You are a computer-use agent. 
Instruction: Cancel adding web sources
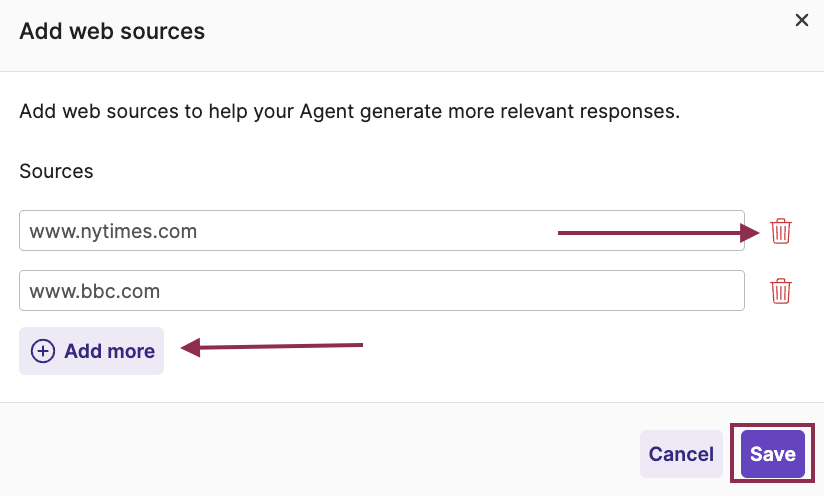click(x=681, y=454)
